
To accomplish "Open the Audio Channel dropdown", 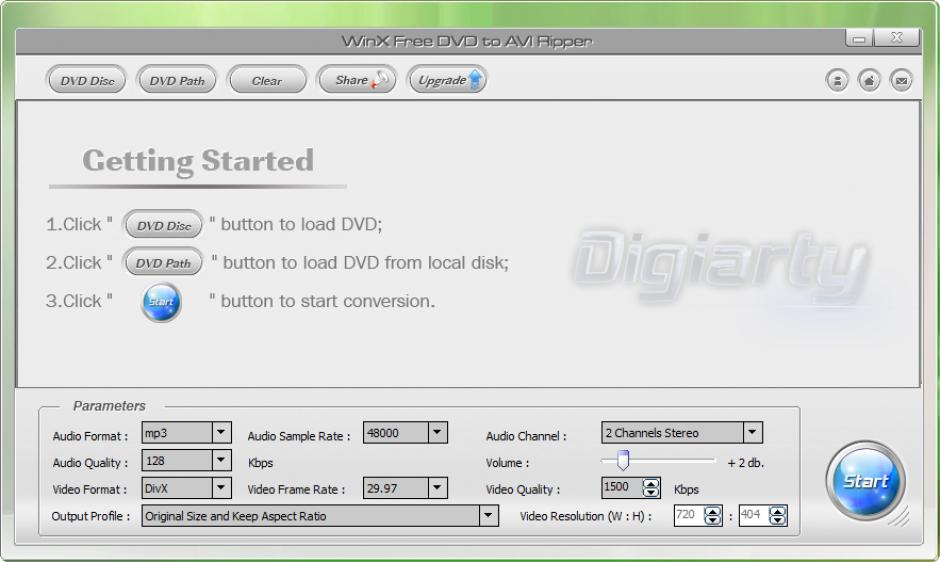I will (752, 432).
